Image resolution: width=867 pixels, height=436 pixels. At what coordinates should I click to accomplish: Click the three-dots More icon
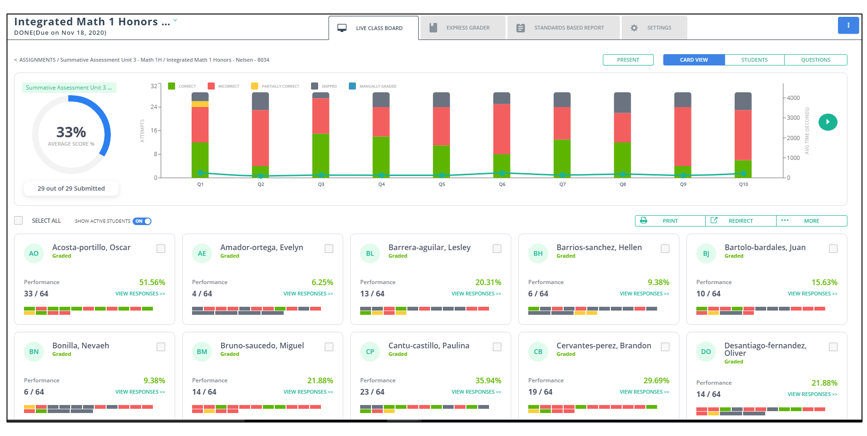(785, 220)
